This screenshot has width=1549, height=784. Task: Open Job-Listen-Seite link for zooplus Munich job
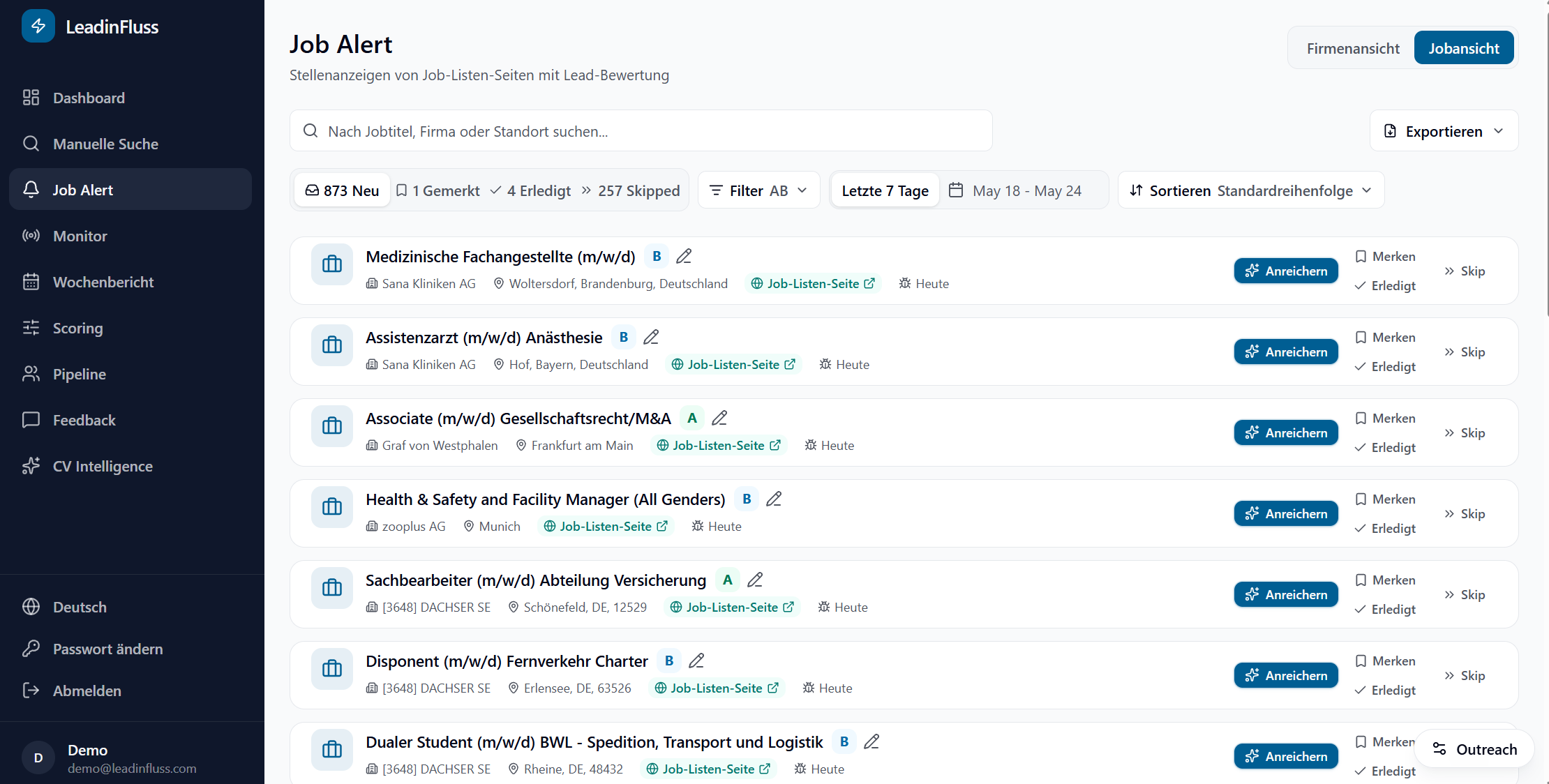click(x=606, y=527)
